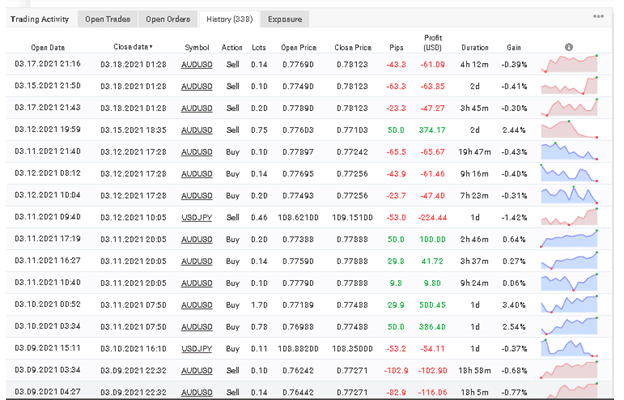
Task: Click lots value 1.70
Action: tap(259, 305)
